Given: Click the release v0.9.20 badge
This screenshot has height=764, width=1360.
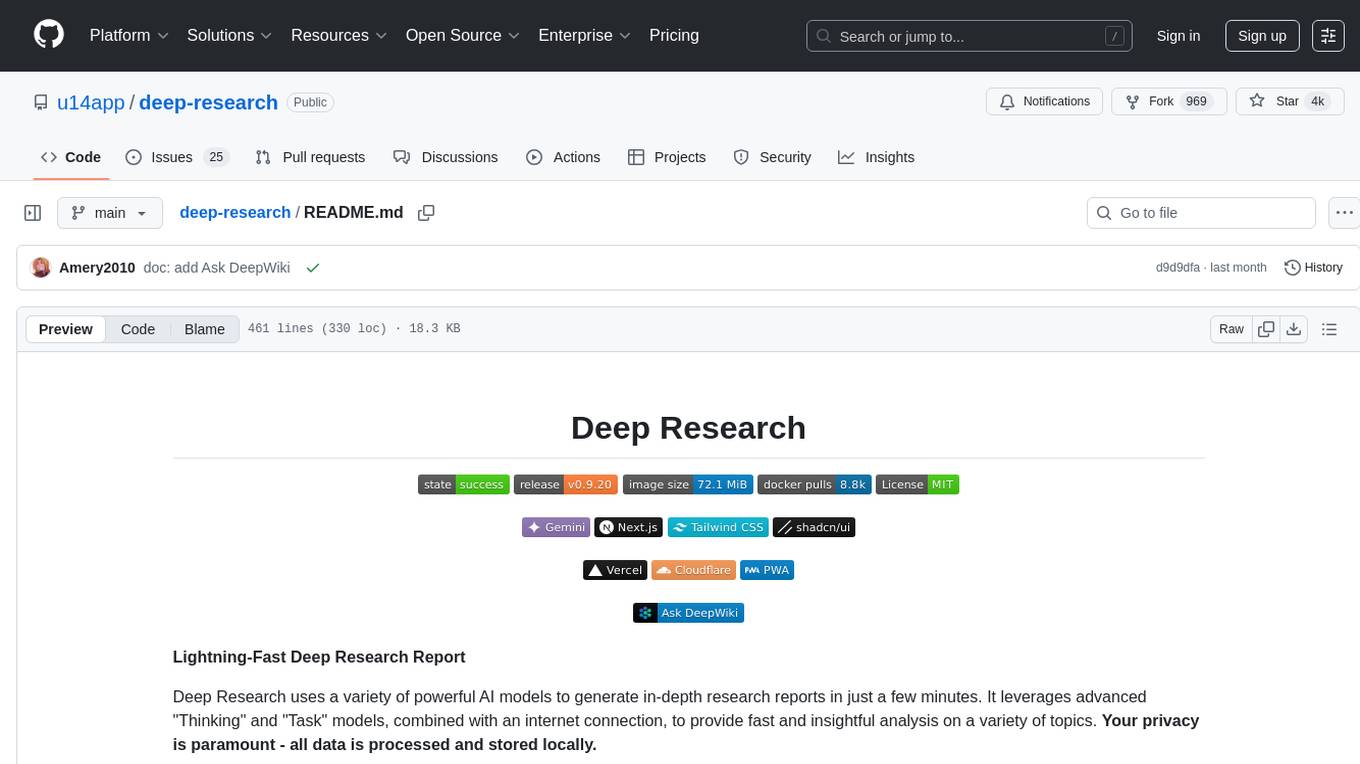Looking at the screenshot, I should pyautogui.click(x=566, y=484).
